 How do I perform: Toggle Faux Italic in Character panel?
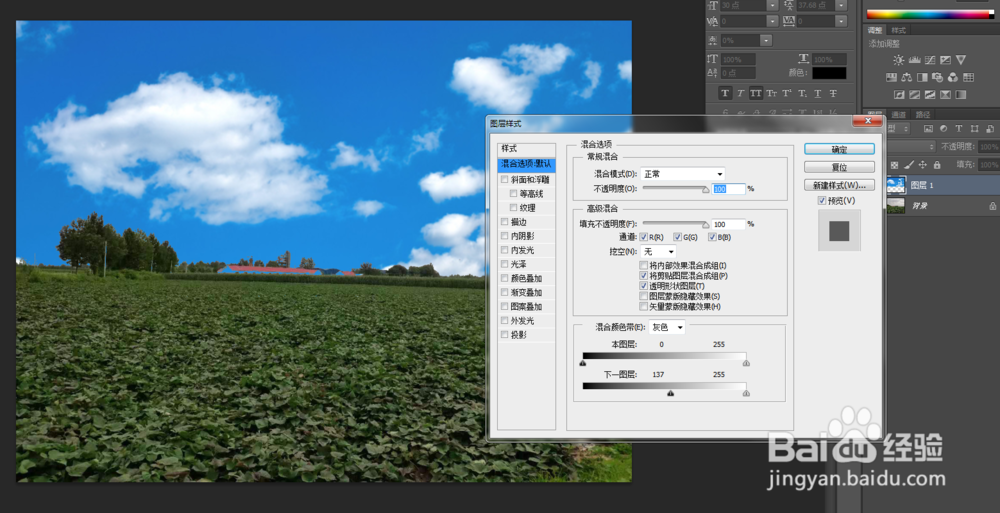point(740,93)
